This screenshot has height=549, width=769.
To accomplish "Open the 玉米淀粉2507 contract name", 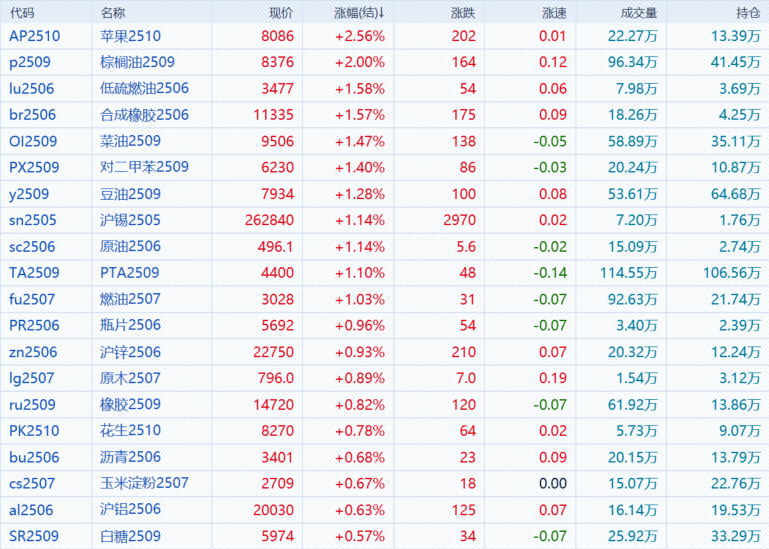I will 145,483.
